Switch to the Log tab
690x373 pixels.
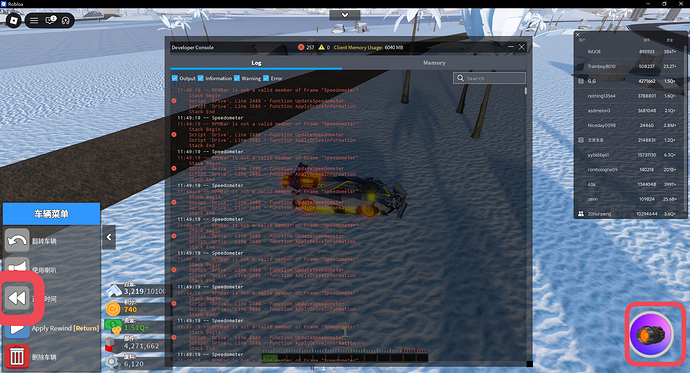point(256,63)
